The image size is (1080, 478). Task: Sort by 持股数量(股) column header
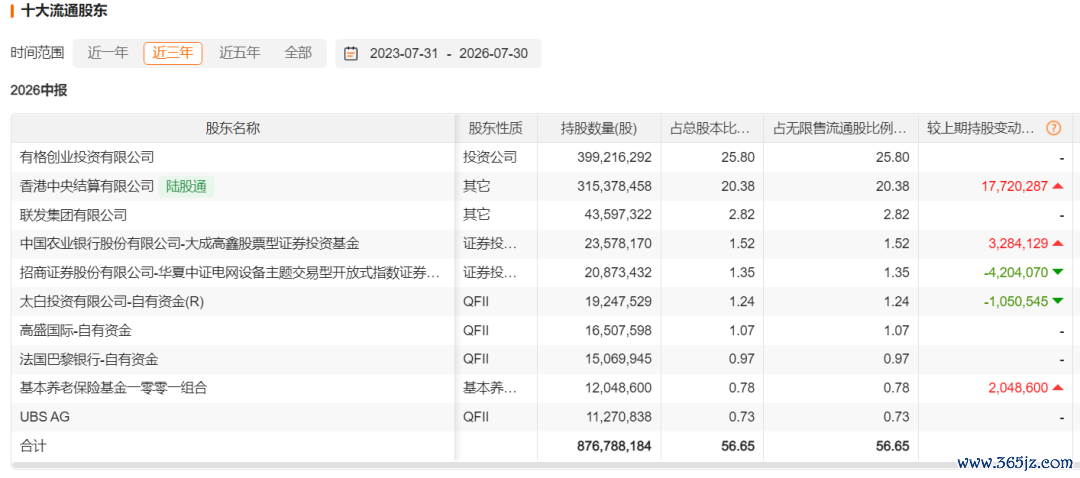pyautogui.click(x=599, y=128)
